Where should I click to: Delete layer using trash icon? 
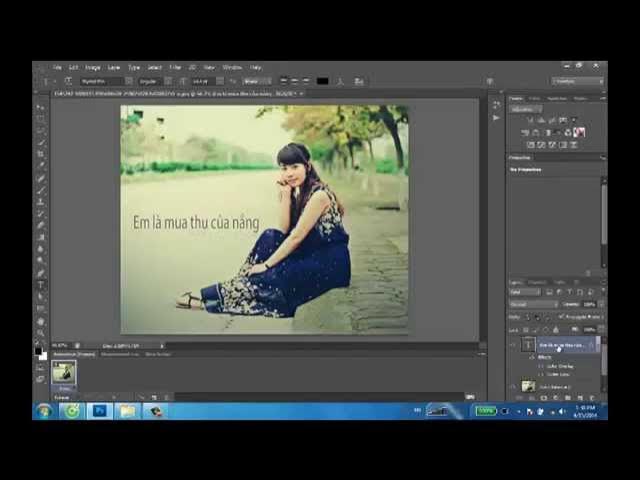(x=592, y=397)
